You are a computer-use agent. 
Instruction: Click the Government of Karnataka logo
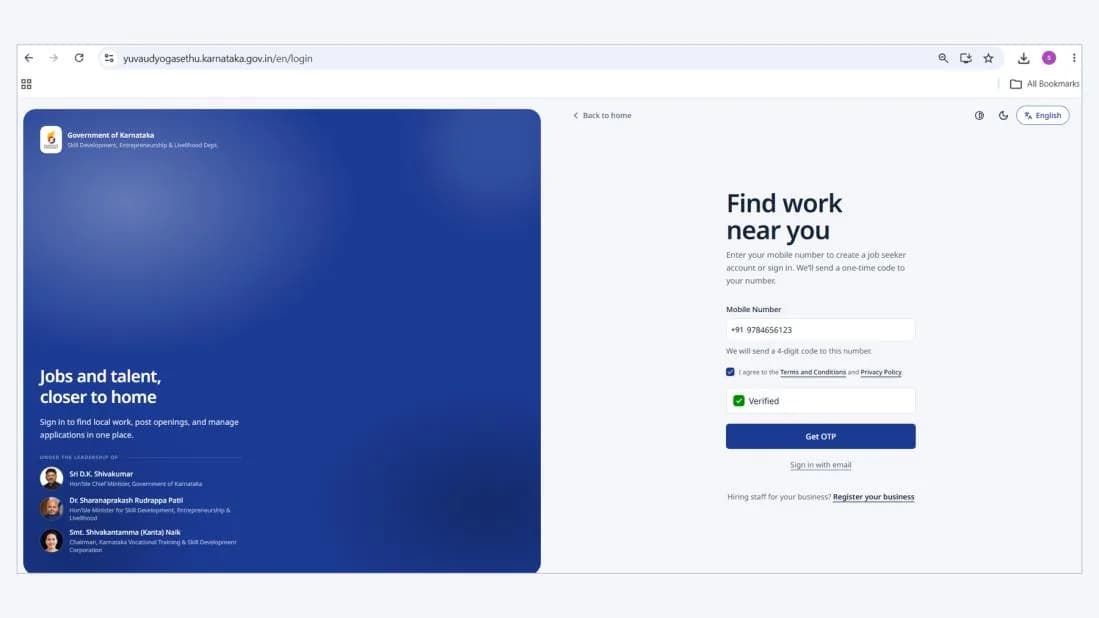[50, 139]
